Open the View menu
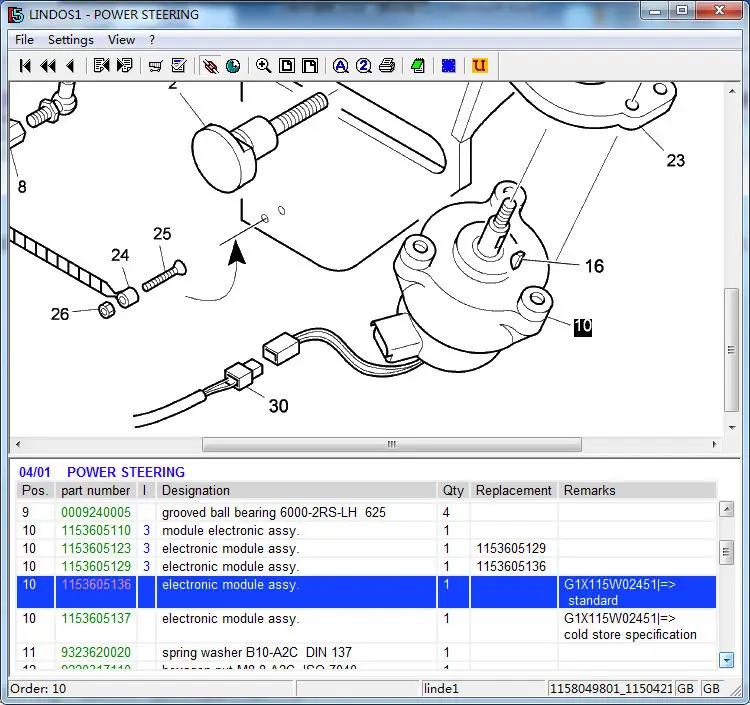Image resolution: width=750 pixels, height=705 pixels. (x=121, y=40)
